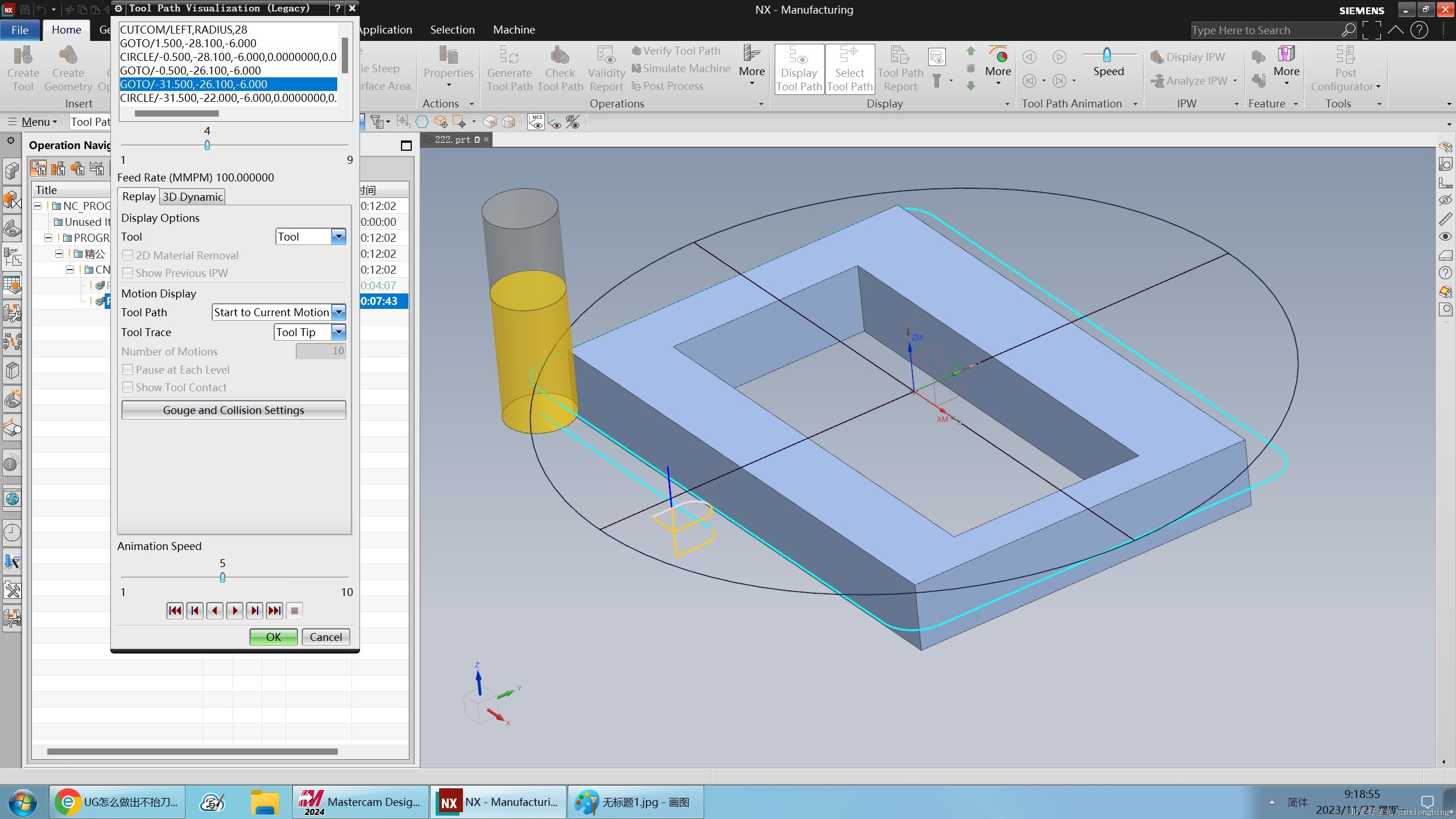
Task: Collapse the PROGR tree node
Action: tap(48, 238)
